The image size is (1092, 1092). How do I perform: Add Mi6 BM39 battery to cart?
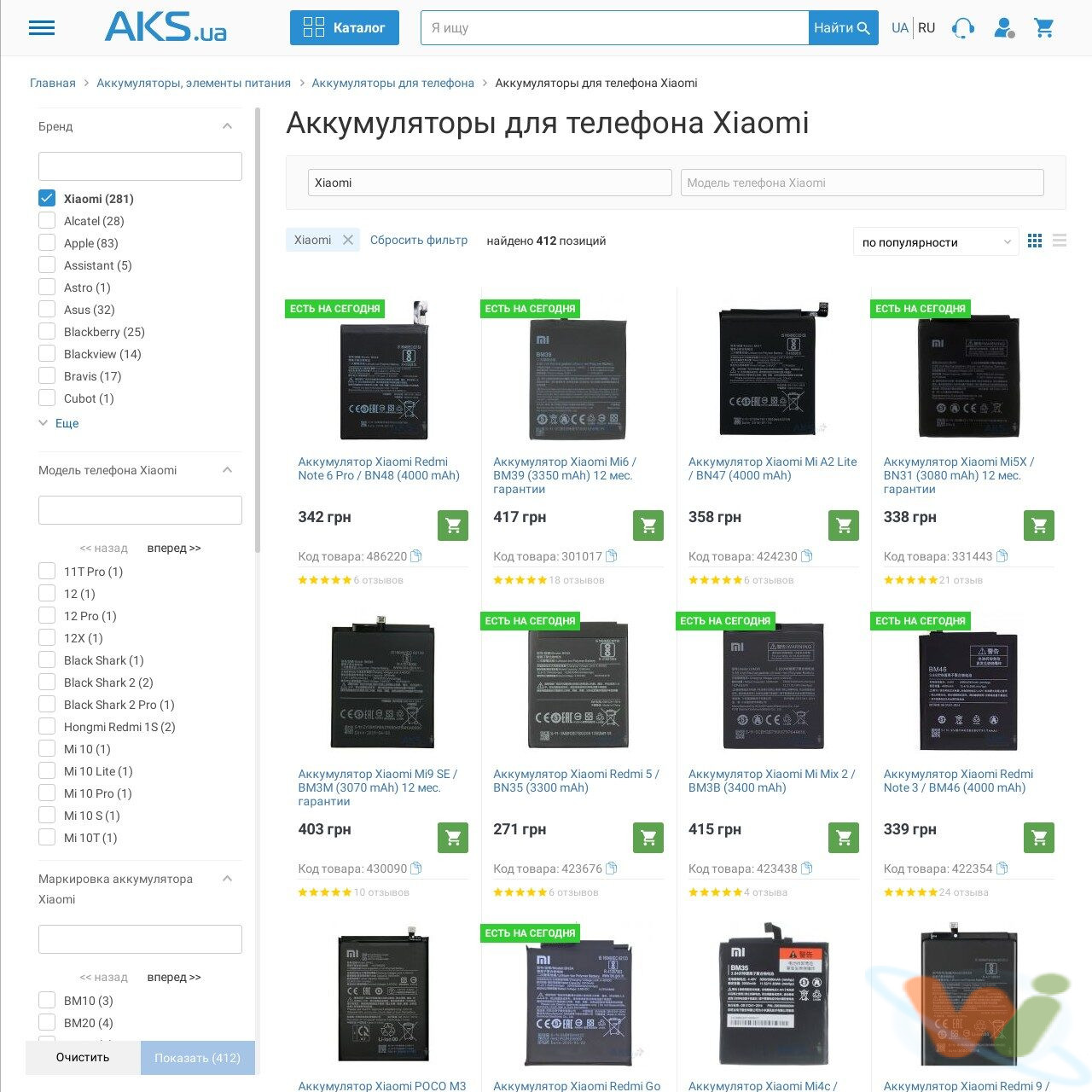648,526
